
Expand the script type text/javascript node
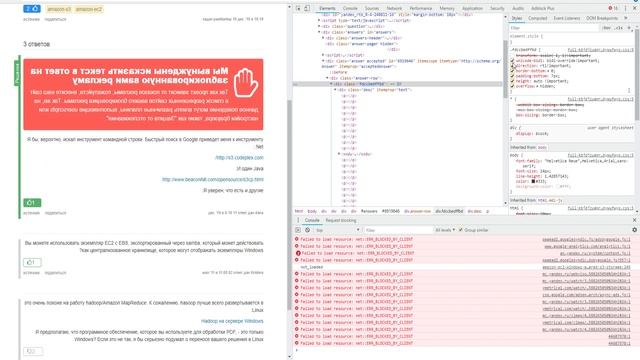pos(319,20)
